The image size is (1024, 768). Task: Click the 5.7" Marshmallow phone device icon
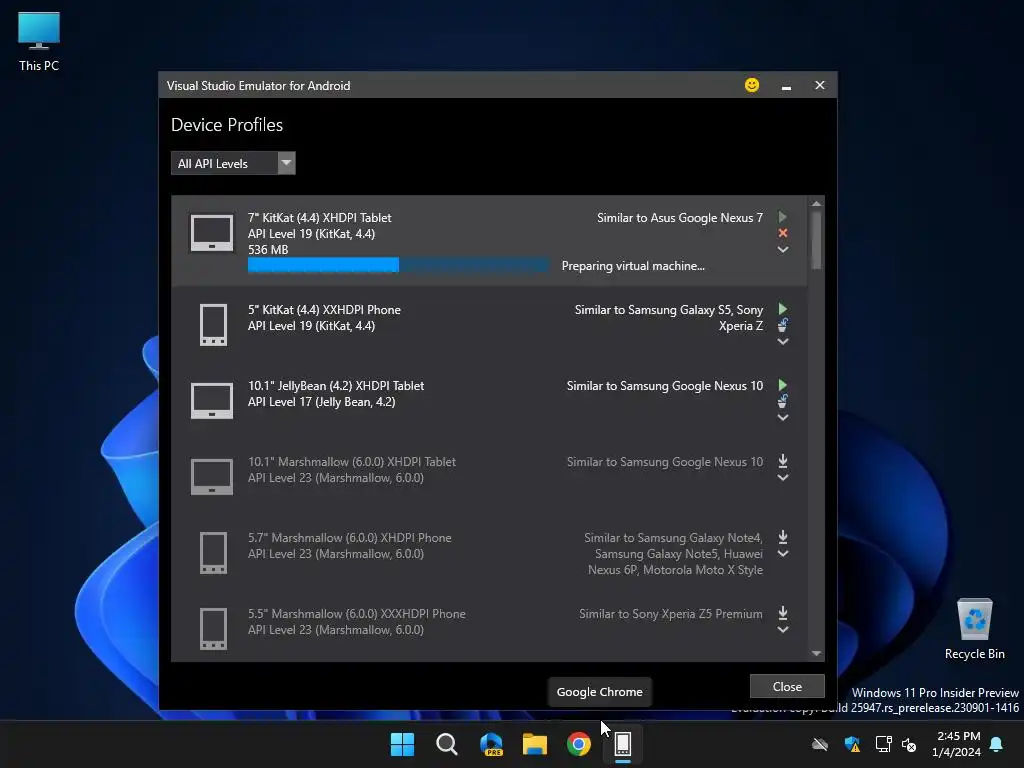click(x=214, y=553)
